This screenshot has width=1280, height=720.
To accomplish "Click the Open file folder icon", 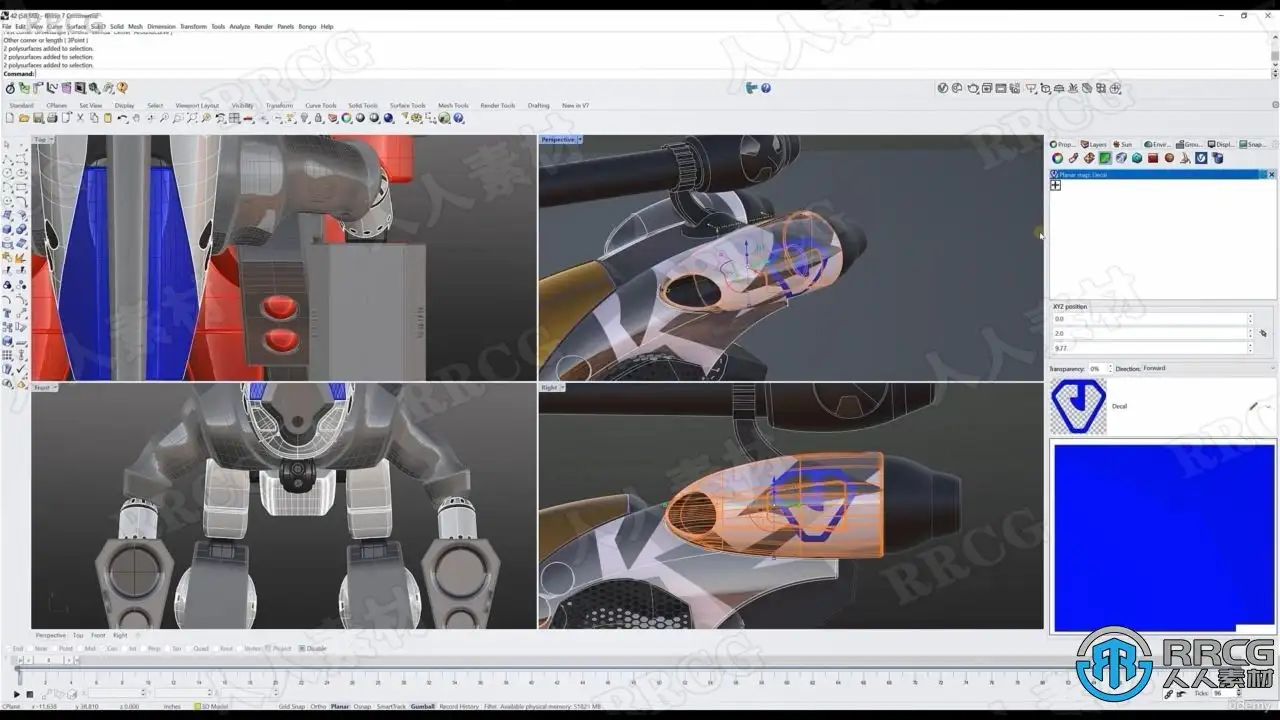I will [24, 118].
